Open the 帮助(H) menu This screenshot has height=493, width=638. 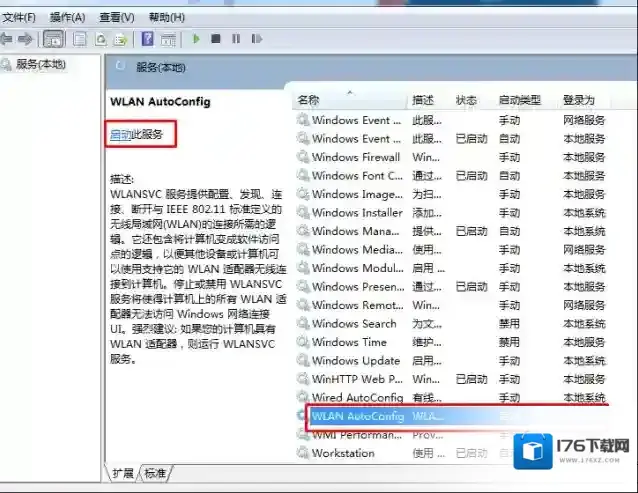click(167, 17)
